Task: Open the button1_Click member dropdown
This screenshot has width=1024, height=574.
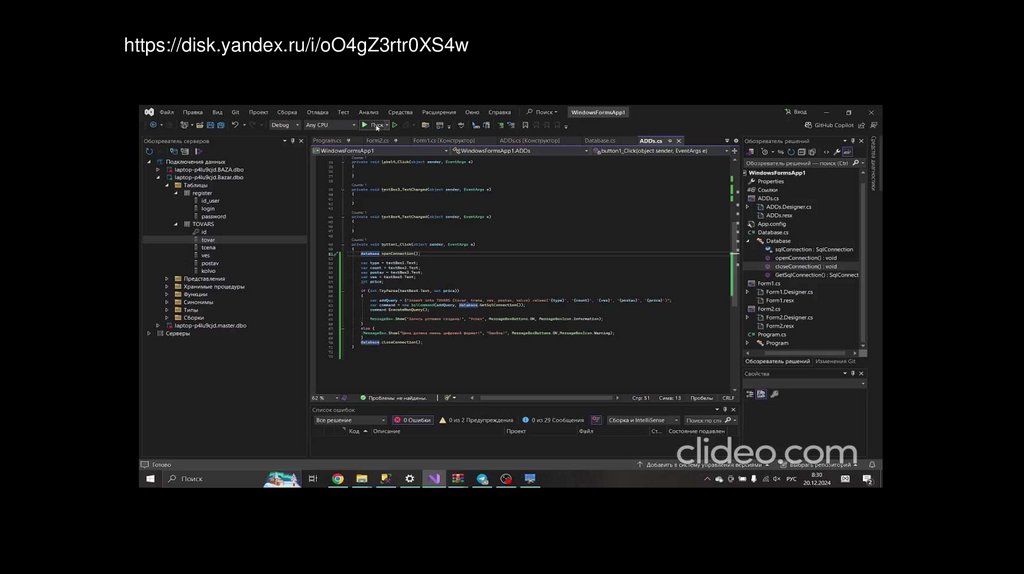Action: pos(660,151)
